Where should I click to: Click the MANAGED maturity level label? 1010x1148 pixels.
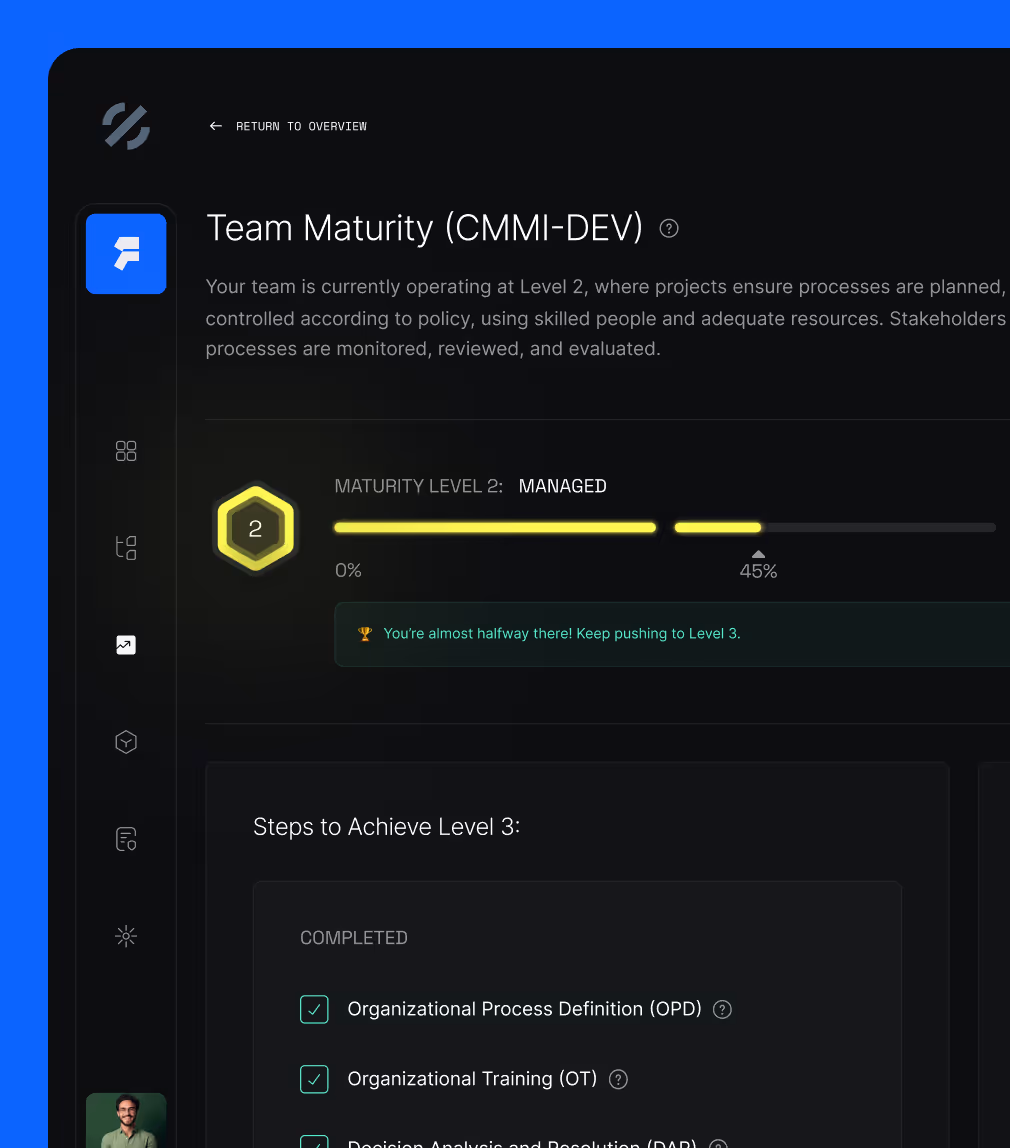tap(562, 486)
